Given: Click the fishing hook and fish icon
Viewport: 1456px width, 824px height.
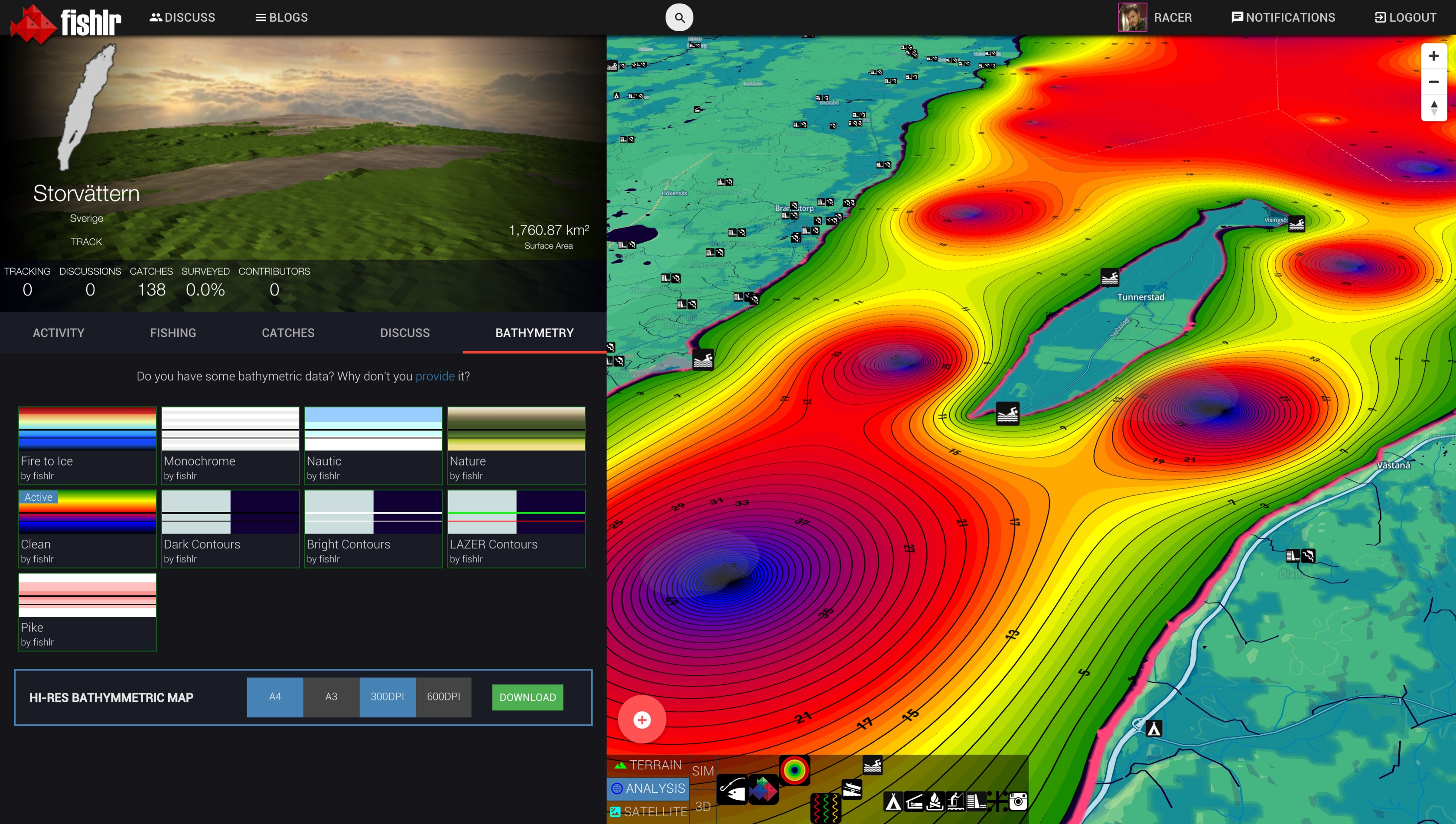Looking at the screenshot, I should click(x=732, y=789).
